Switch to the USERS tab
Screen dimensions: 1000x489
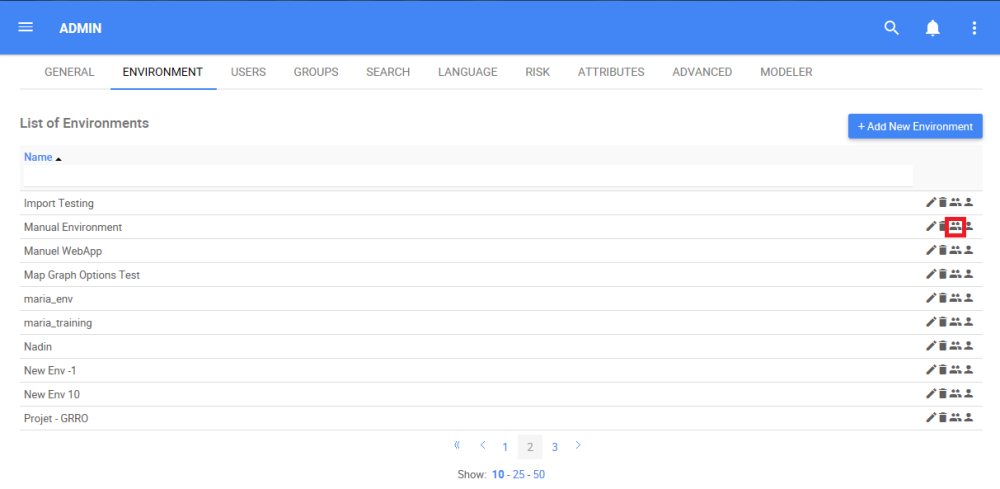(x=248, y=72)
